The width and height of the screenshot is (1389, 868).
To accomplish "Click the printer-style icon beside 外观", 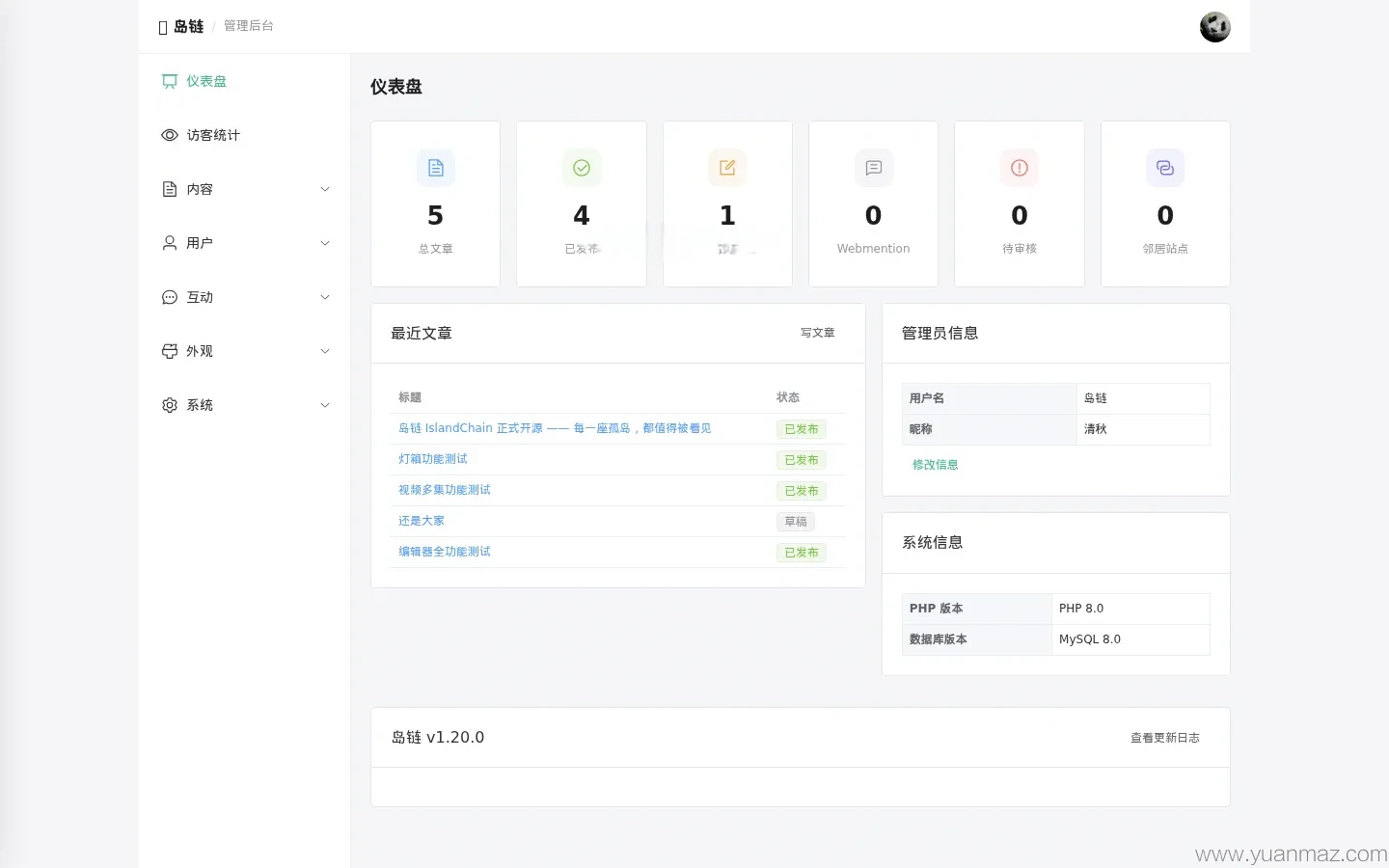I will [170, 351].
